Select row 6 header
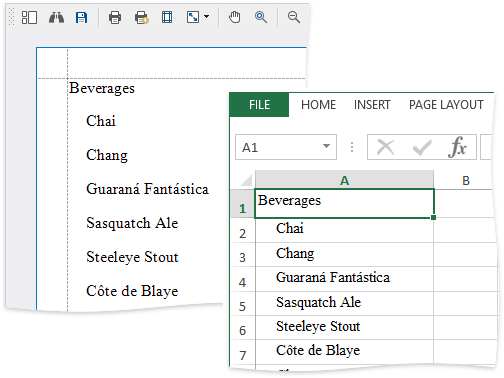 point(243,328)
